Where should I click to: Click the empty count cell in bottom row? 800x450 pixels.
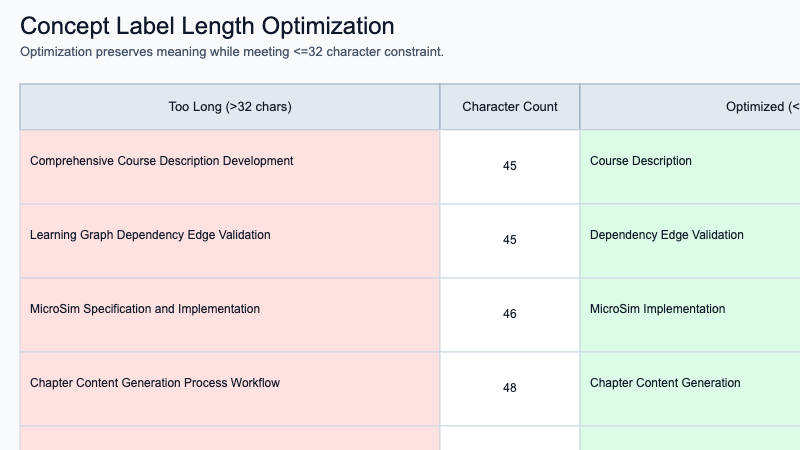click(x=510, y=438)
